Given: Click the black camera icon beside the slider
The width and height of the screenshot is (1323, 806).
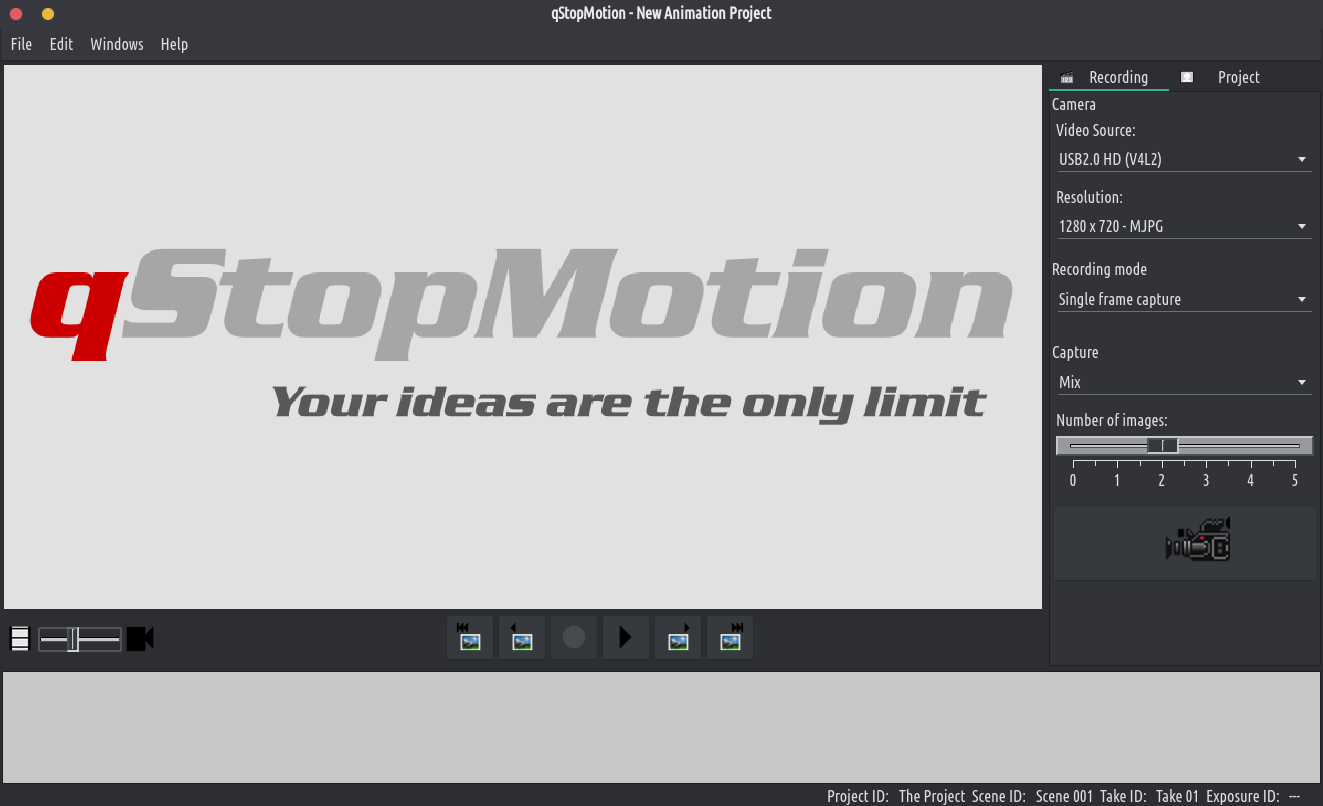Looking at the screenshot, I should (x=140, y=639).
